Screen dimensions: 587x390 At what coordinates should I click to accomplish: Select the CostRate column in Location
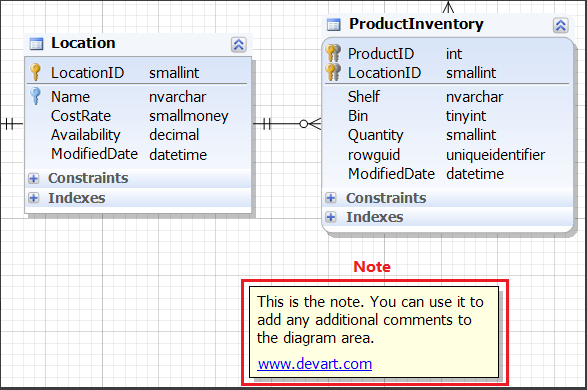coord(137,116)
